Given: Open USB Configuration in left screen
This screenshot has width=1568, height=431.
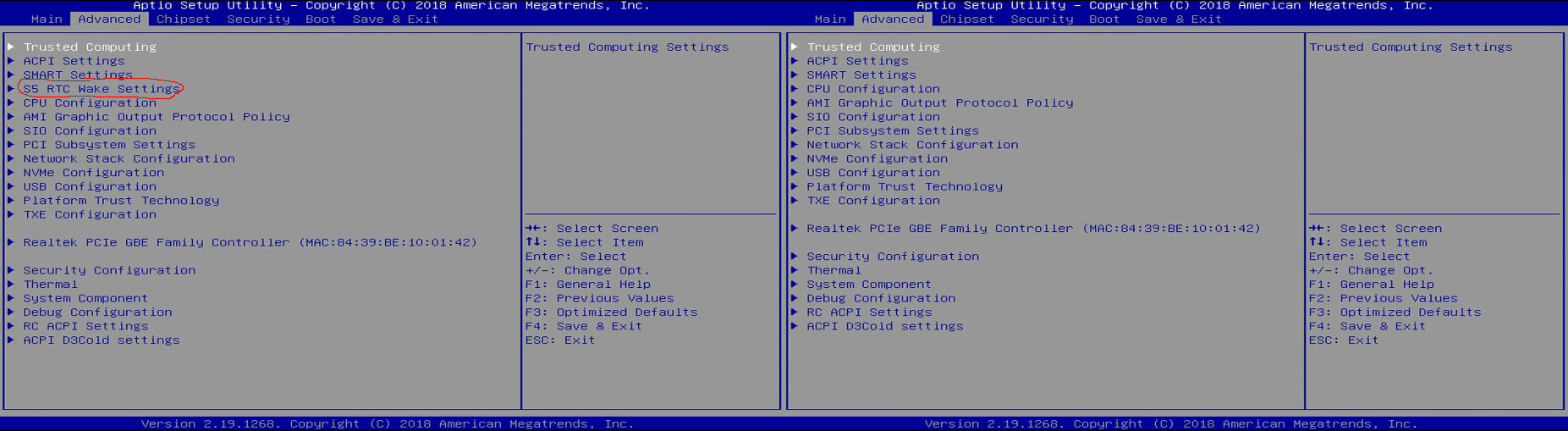Looking at the screenshot, I should click(90, 186).
